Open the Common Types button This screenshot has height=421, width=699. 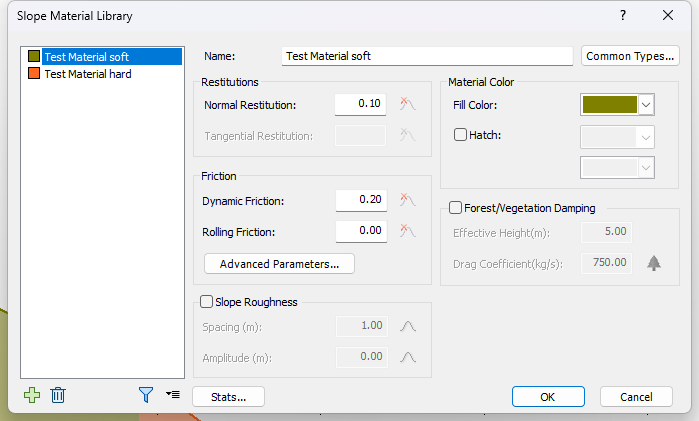pyautogui.click(x=630, y=56)
